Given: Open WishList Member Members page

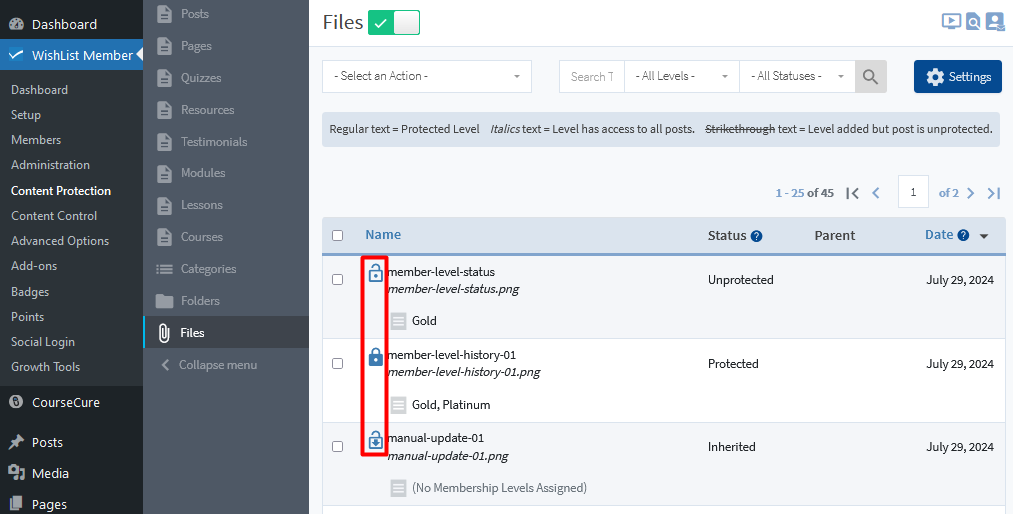Looking at the screenshot, I should click(36, 140).
